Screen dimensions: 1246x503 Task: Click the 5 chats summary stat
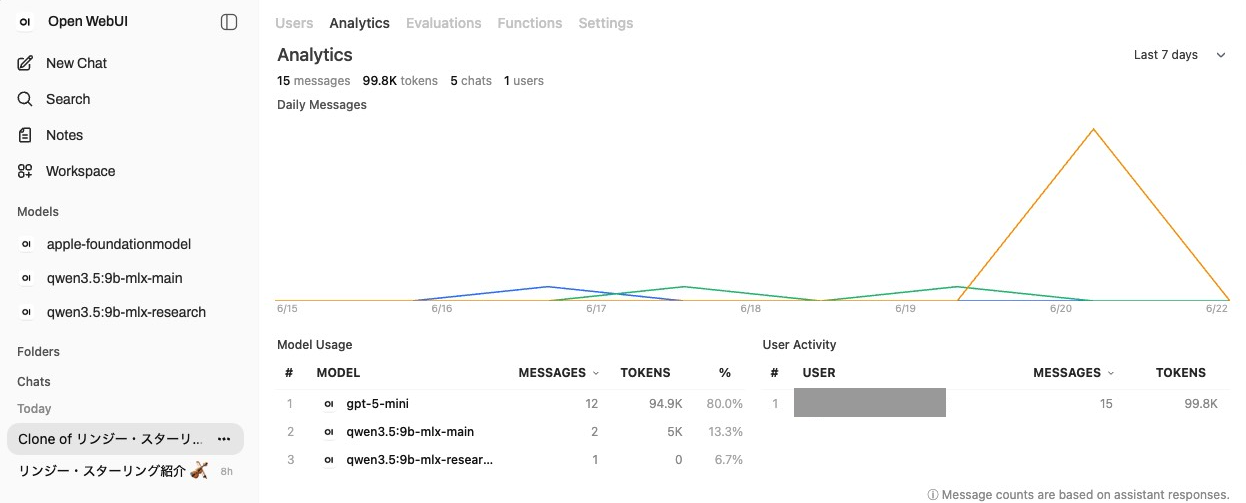click(x=471, y=81)
